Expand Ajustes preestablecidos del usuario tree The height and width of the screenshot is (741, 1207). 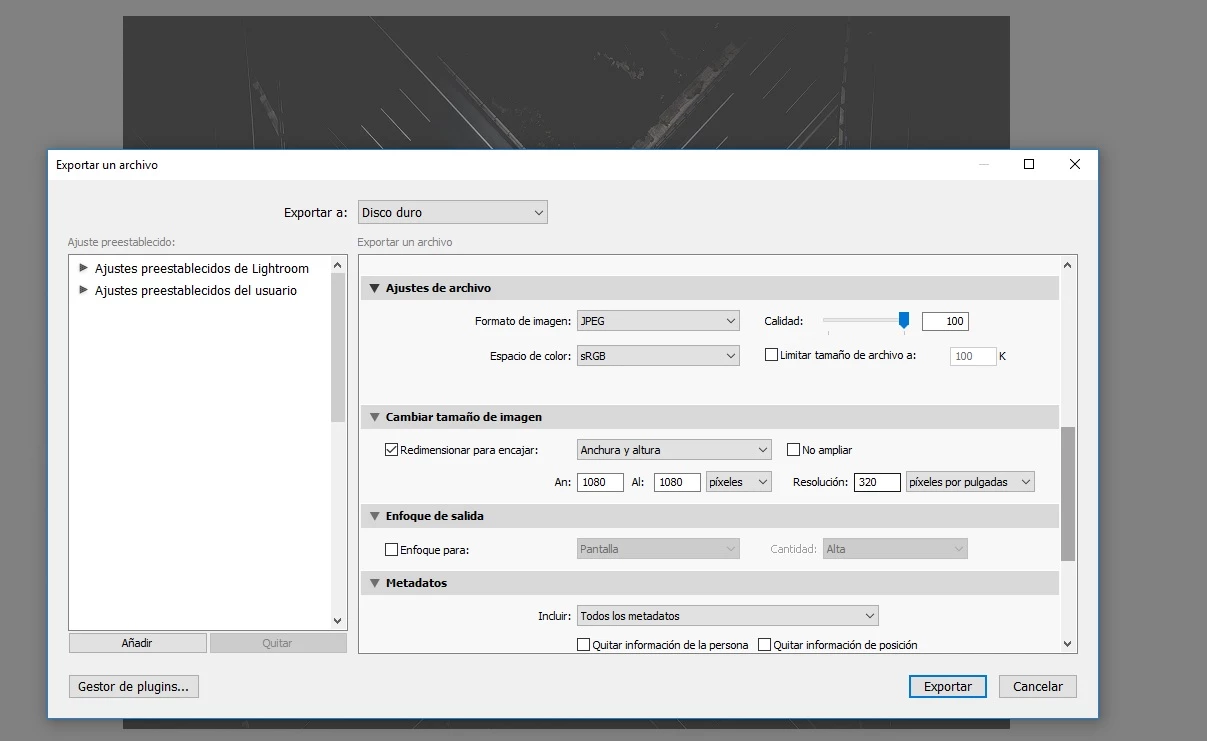click(x=84, y=290)
